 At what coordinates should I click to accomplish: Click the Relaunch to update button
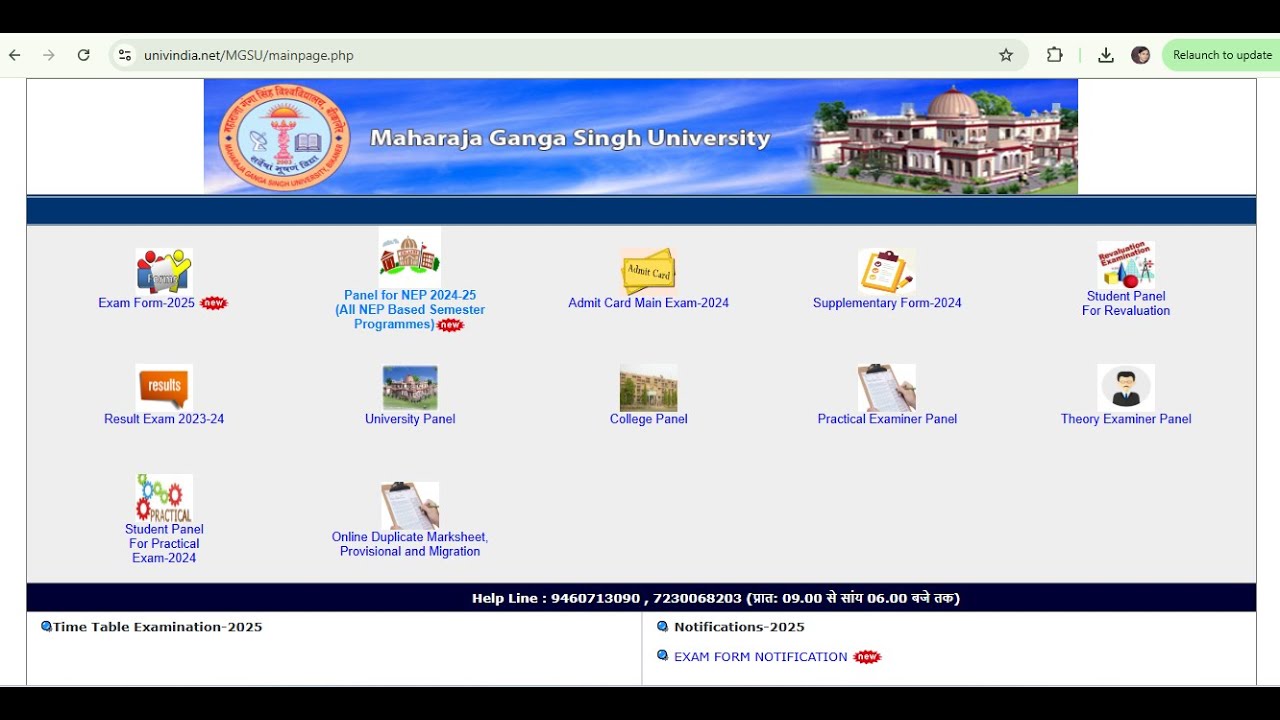coord(1221,55)
